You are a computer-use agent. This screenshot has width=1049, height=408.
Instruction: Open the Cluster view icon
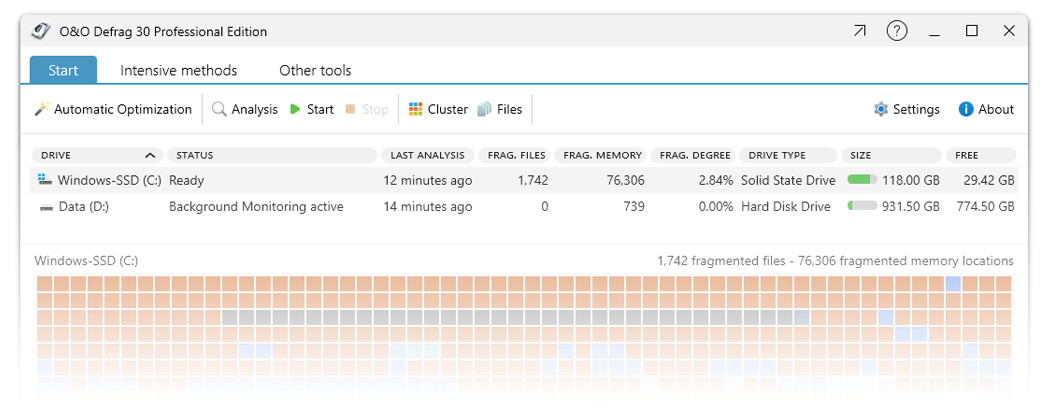tap(416, 110)
